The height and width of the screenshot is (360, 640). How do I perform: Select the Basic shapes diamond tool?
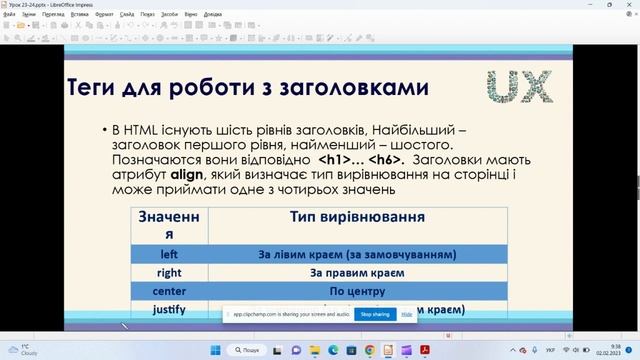coord(145,38)
